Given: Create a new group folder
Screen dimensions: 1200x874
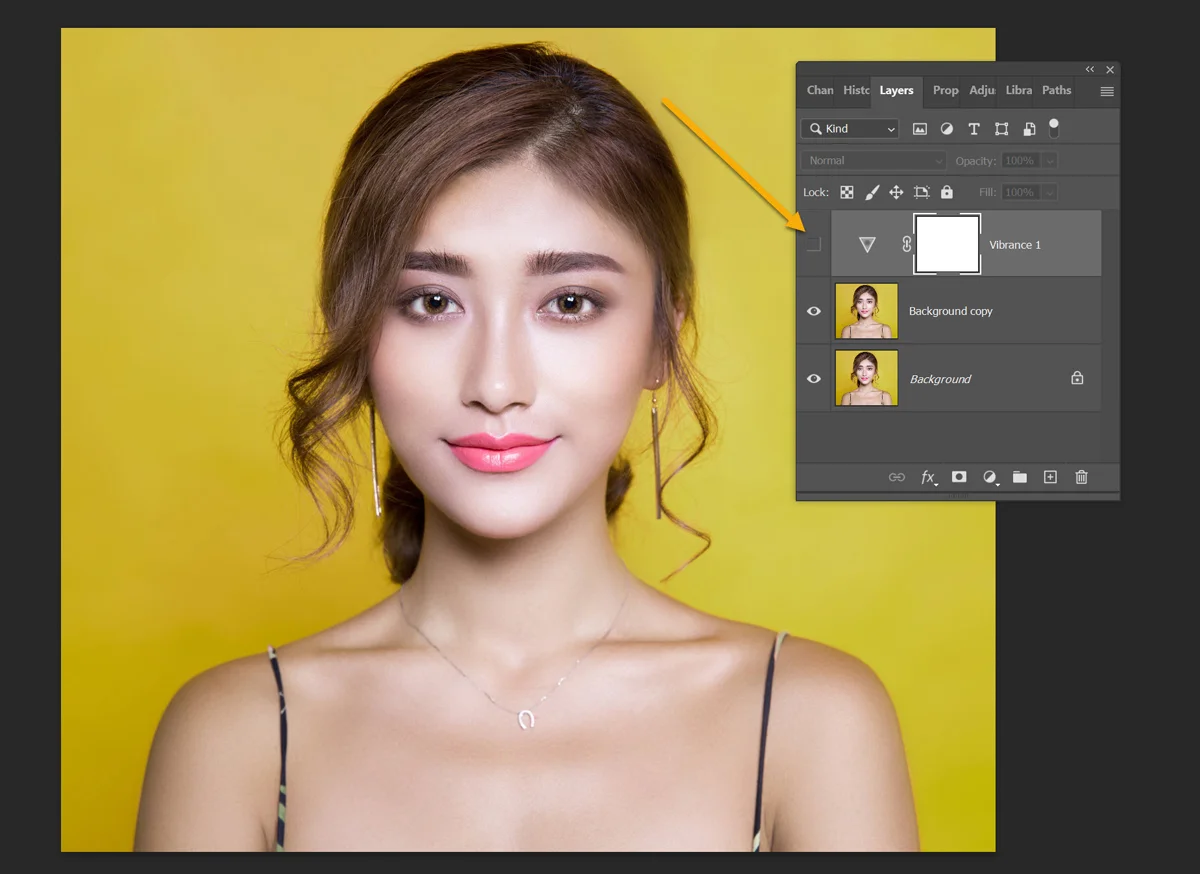Looking at the screenshot, I should [x=1020, y=477].
